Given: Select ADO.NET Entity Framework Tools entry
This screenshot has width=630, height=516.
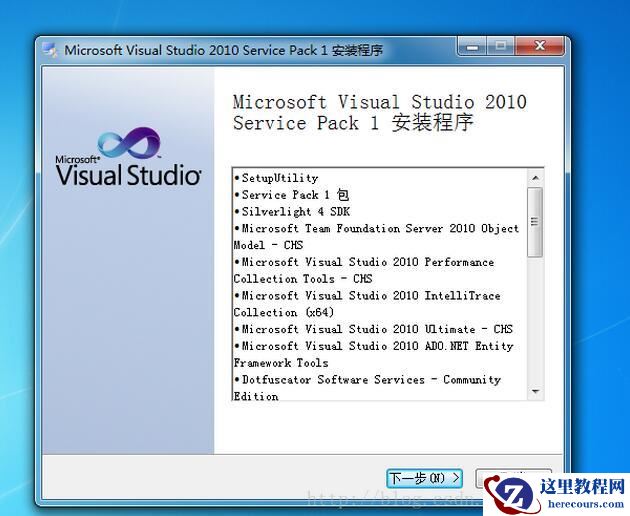Looking at the screenshot, I should [374, 354].
